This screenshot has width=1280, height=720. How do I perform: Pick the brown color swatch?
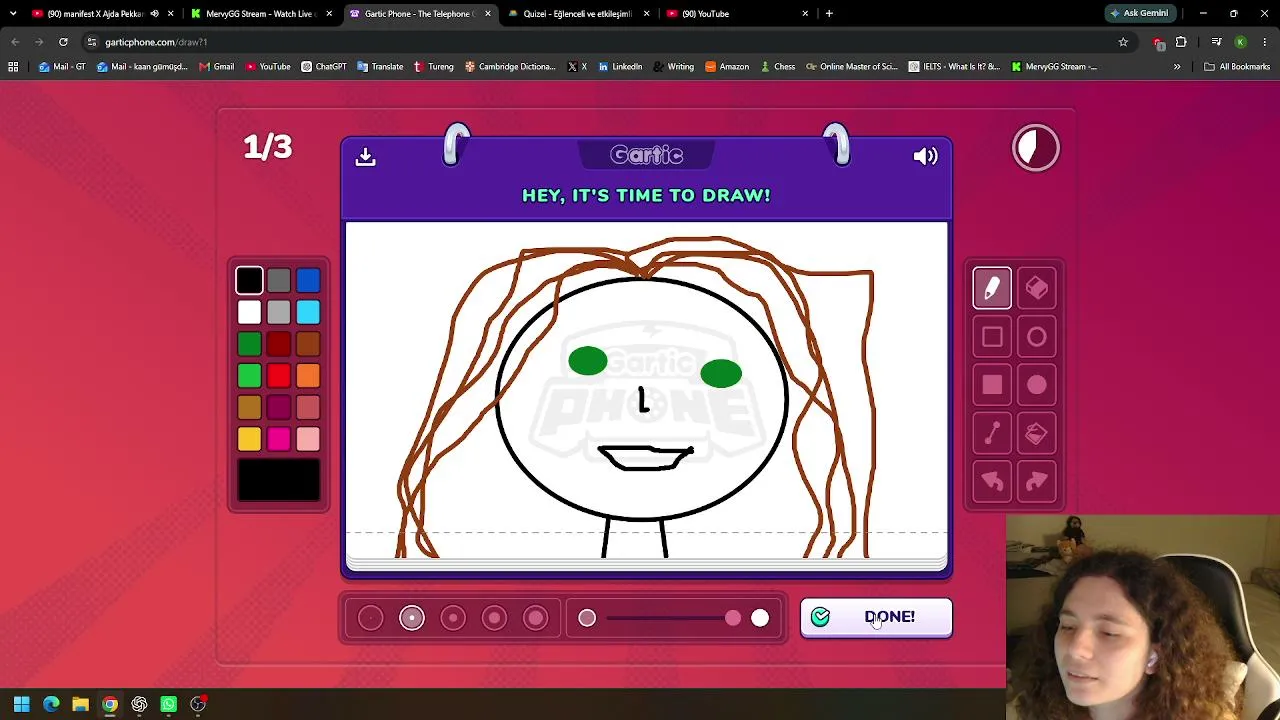coord(308,344)
